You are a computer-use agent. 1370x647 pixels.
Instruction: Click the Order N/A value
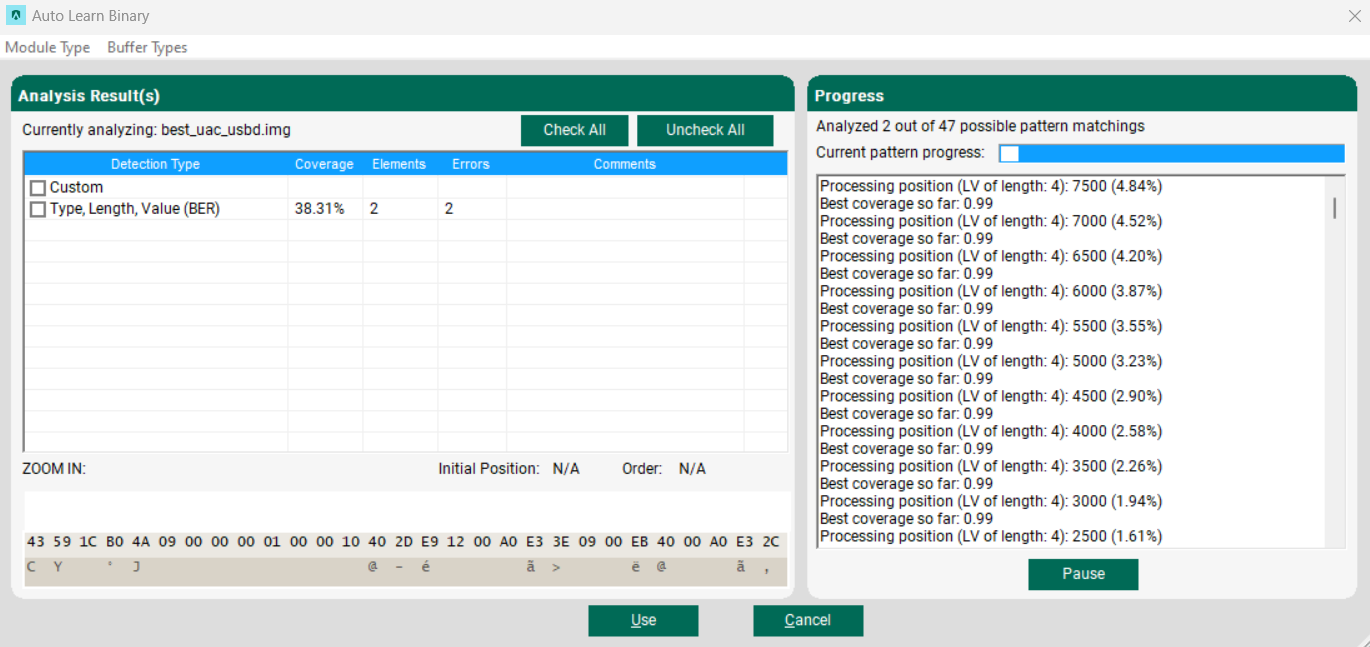[x=692, y=468]
